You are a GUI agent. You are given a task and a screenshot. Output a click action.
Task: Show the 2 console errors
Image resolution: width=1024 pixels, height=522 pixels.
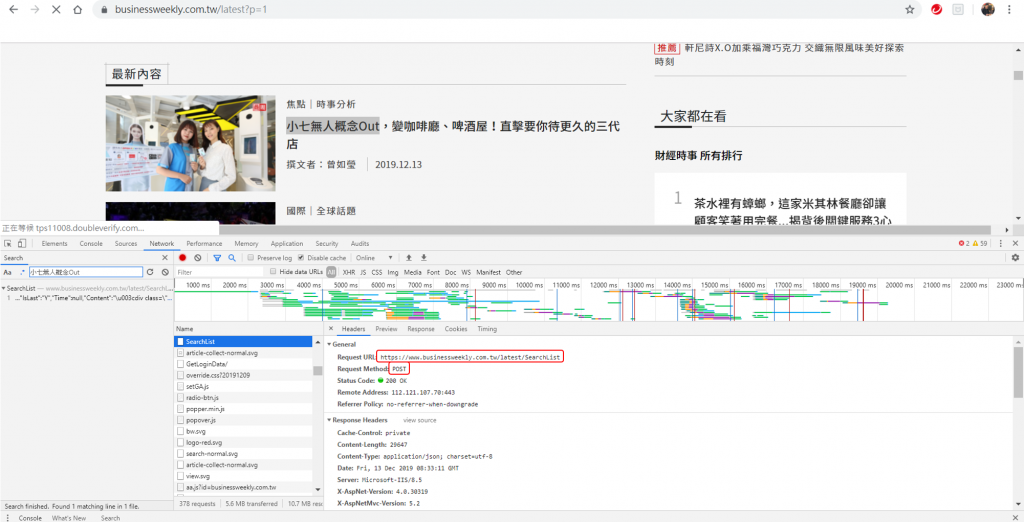point(964,244)
